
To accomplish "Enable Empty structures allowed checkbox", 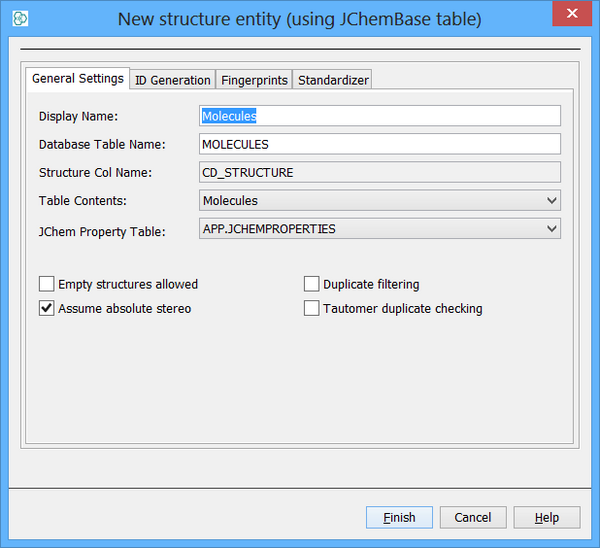I will [47, 284].
